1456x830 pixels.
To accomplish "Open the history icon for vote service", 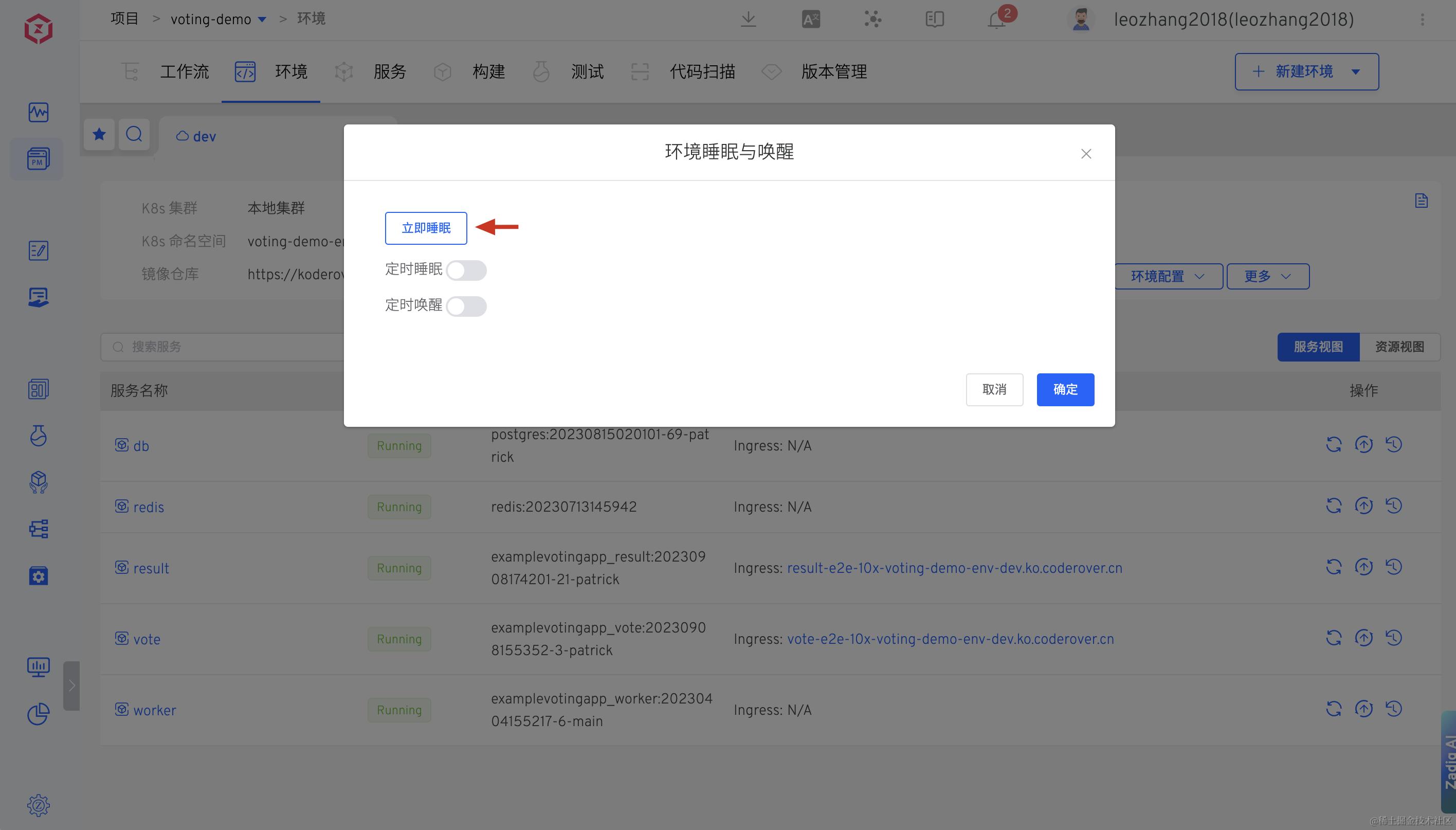I will pyautogui.click(x=1394, y=638).
